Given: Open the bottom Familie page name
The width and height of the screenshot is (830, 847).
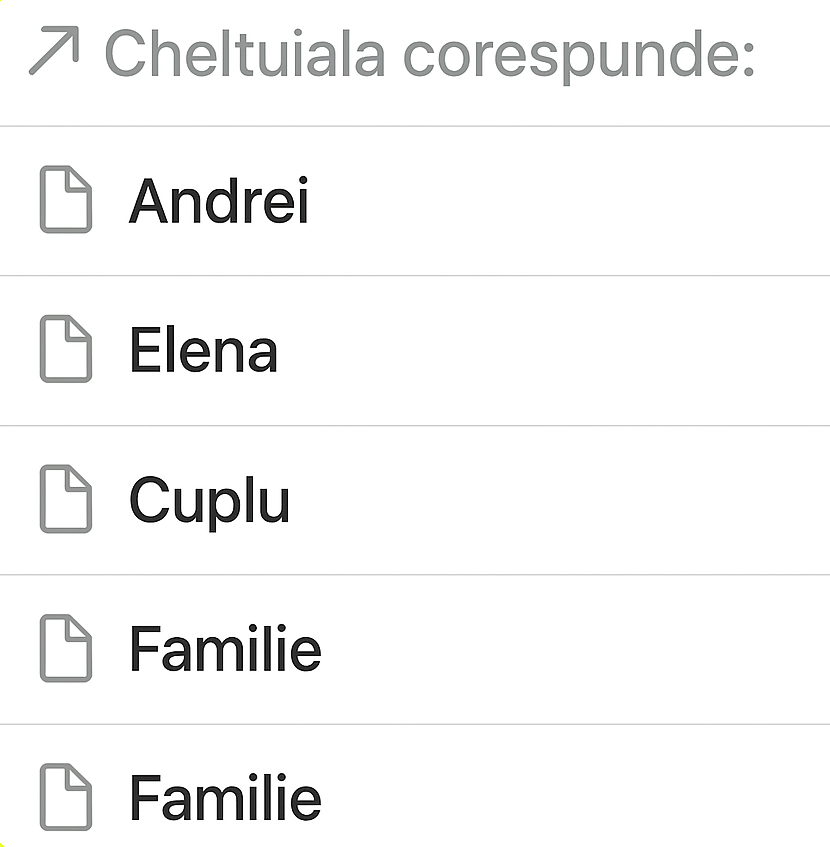Looking at the screenshot, I should click(x=225, y=797).
